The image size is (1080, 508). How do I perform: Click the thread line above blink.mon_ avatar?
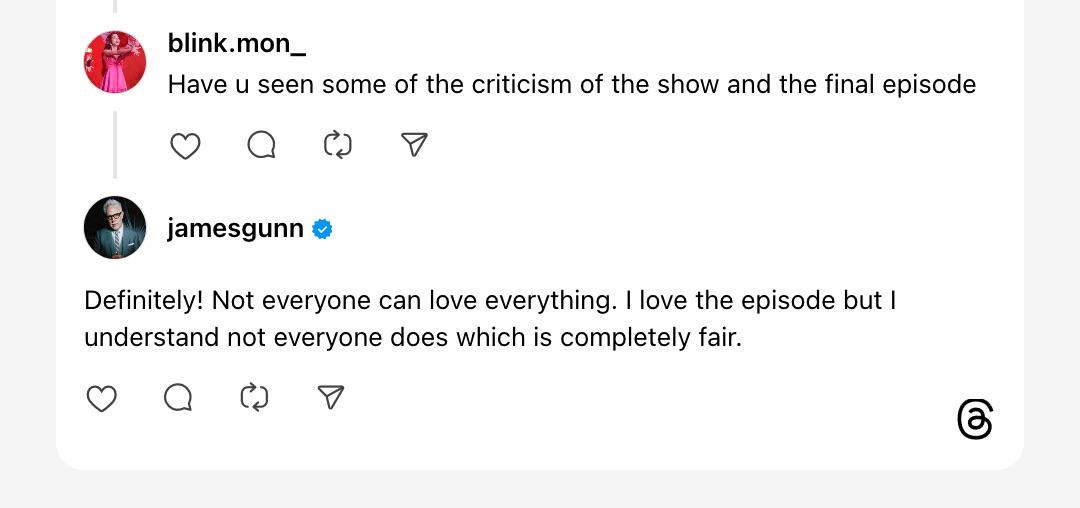115,6
